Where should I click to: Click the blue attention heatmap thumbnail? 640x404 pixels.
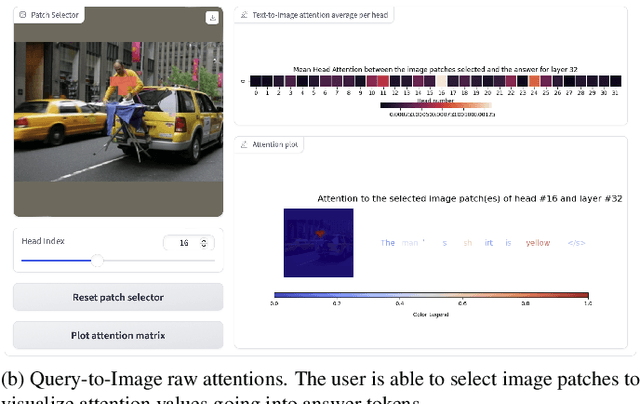319,242
